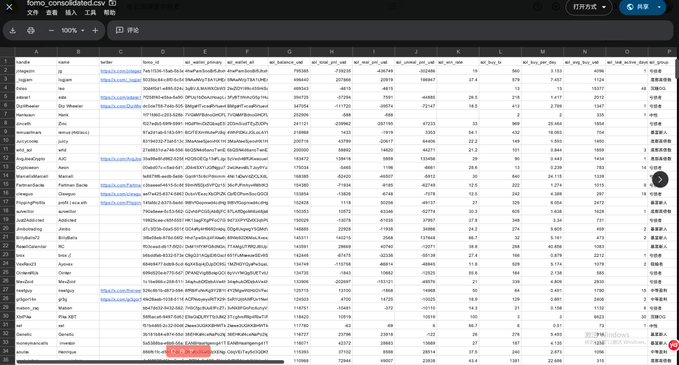This screenshot has width=679, height=365.
Task: Open the twitter link for Clewguo row
Action: tap(120, 194)
